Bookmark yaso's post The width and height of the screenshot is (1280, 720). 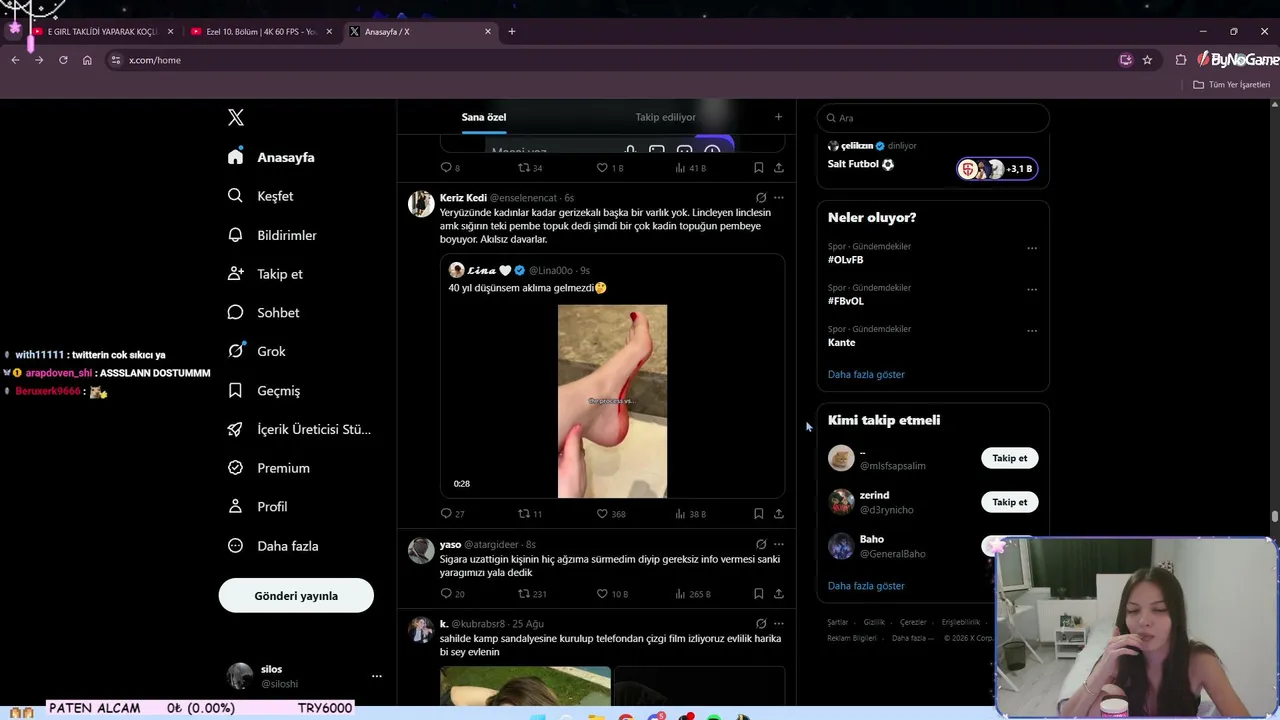click(759, 594)
